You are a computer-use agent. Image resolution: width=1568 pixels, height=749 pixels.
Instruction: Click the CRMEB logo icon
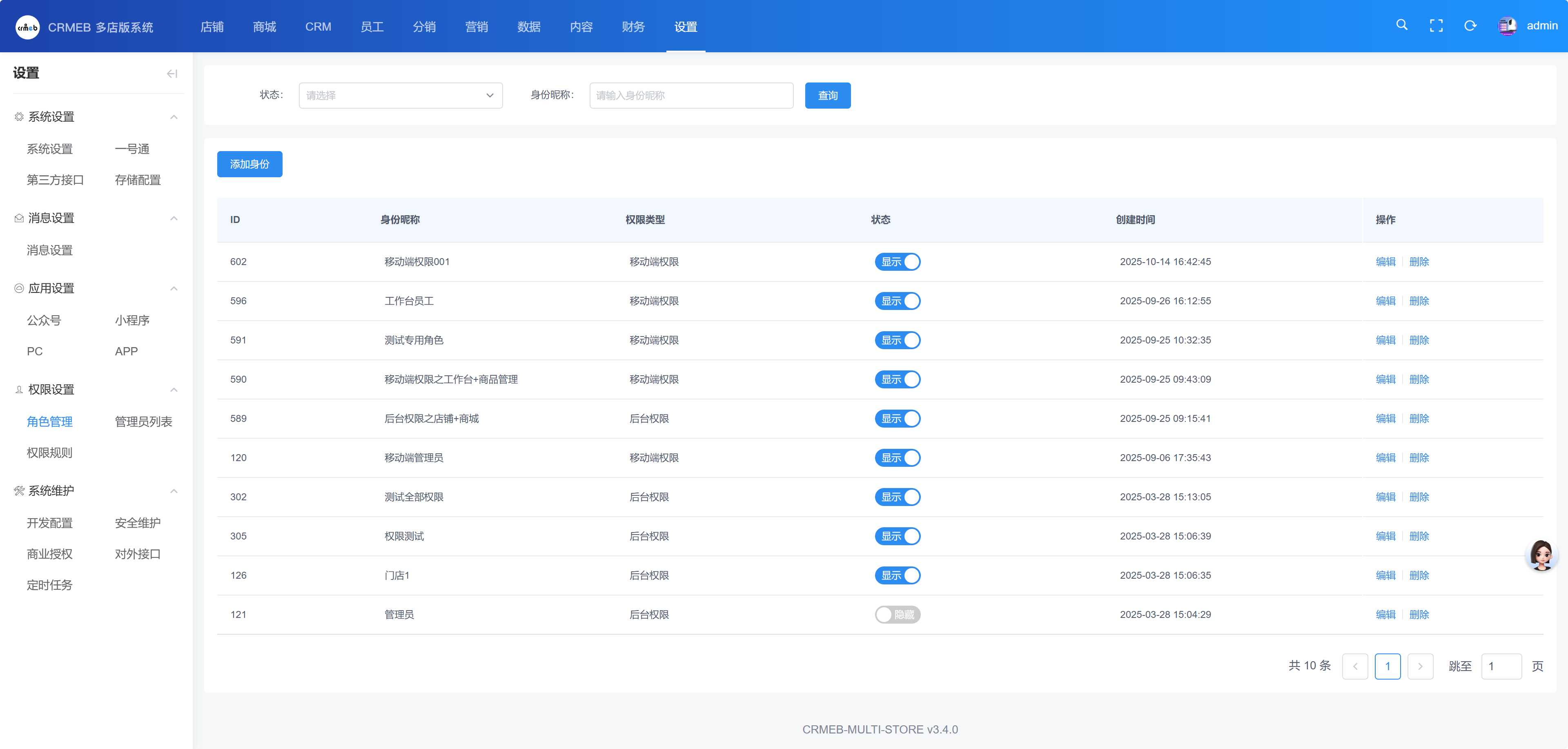tap(27, 27)
